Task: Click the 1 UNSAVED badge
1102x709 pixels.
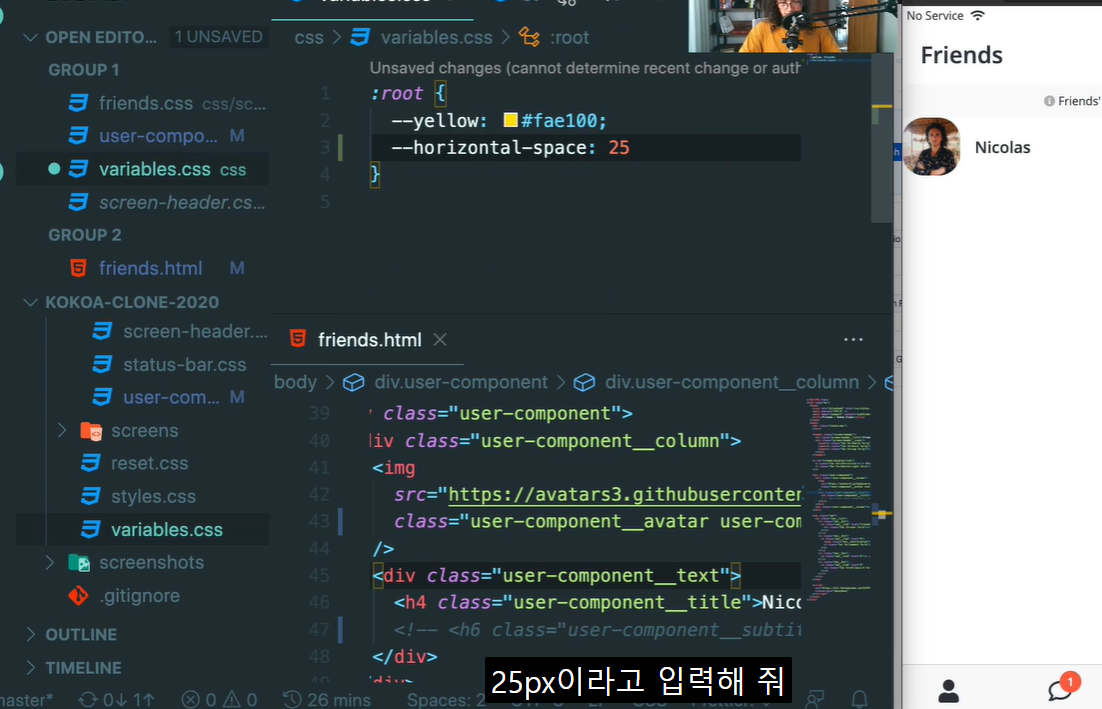Action: point(219,37)
